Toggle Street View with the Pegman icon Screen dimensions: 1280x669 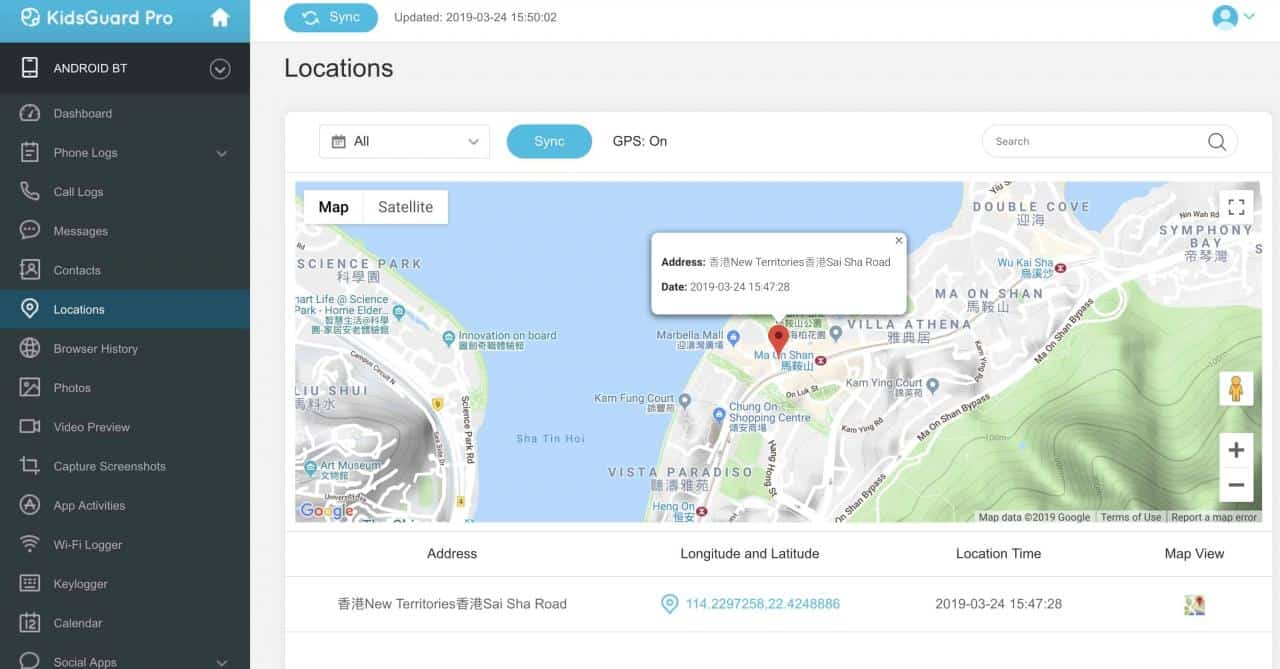click(x=1236, y=388)
